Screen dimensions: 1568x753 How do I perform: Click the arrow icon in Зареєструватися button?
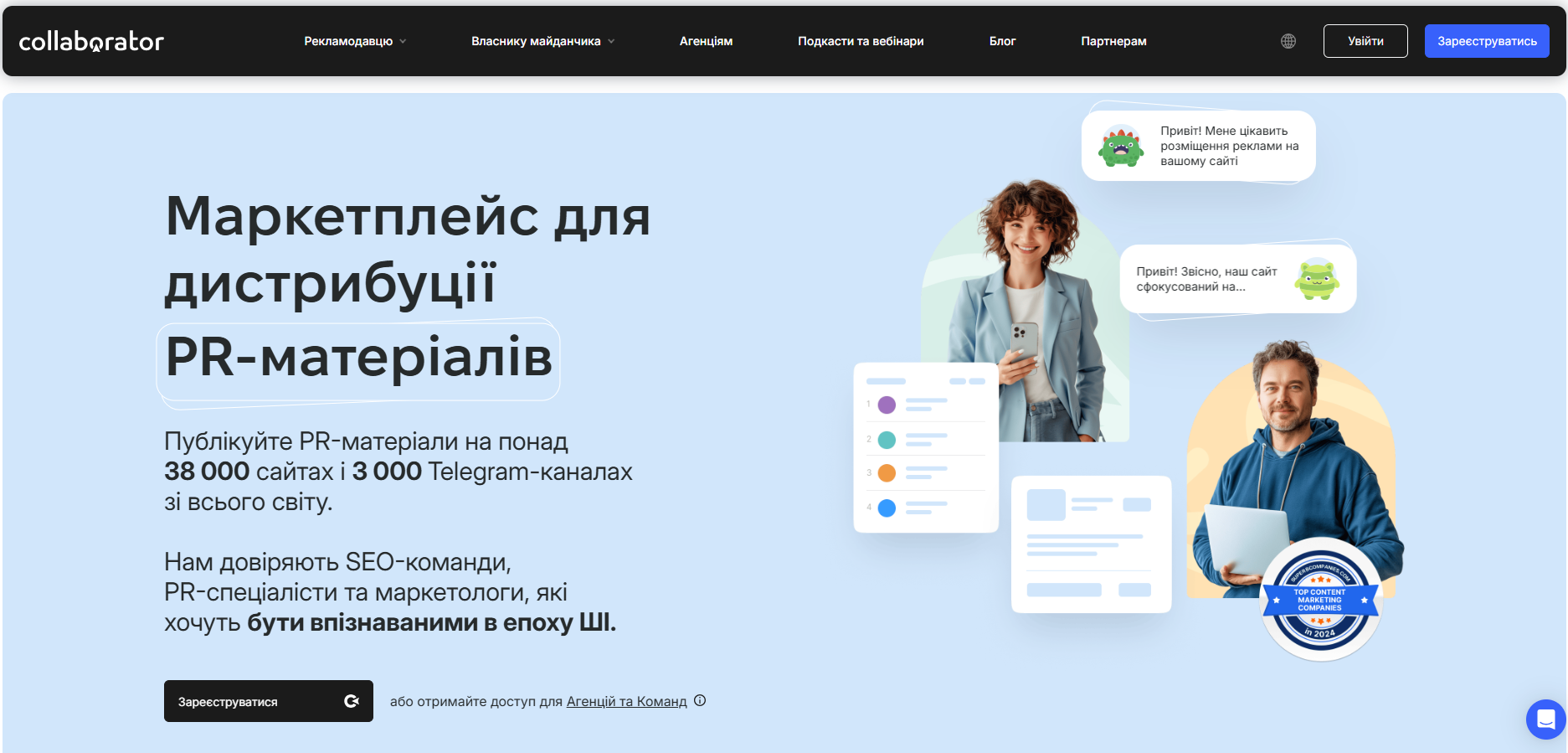(x=352, y=701)
